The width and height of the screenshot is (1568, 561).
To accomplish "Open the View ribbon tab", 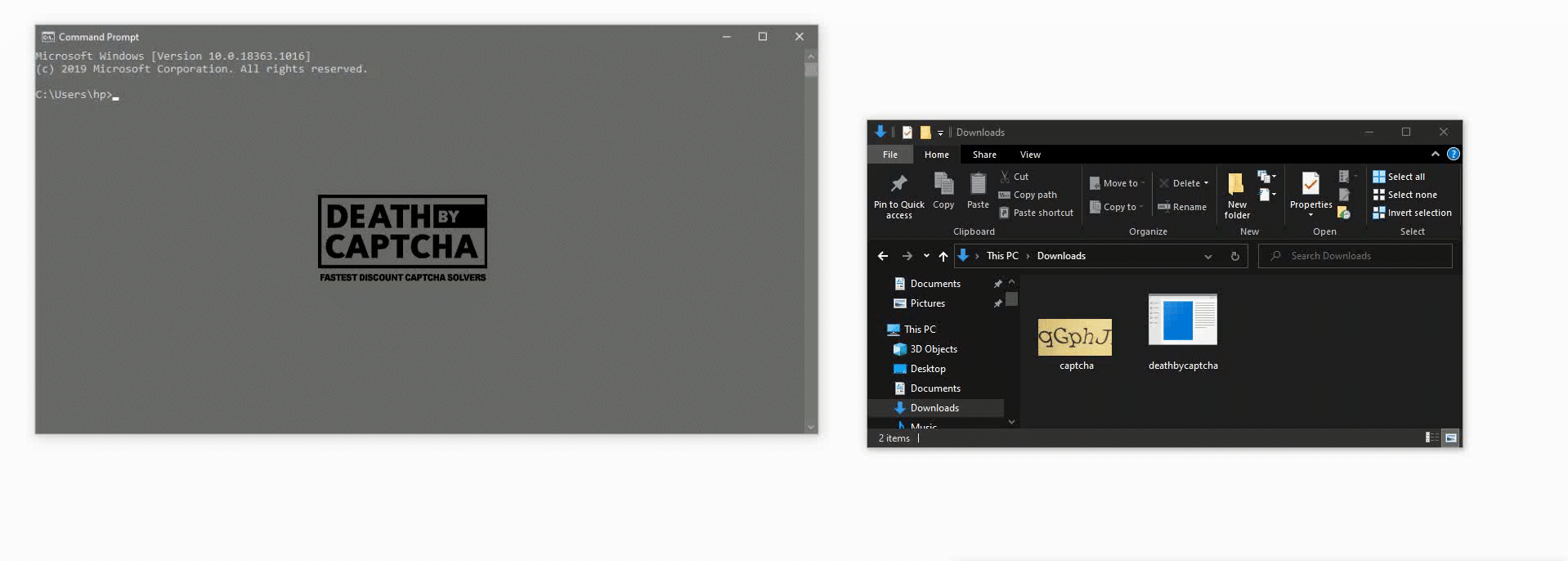I will click(1030, 155).
